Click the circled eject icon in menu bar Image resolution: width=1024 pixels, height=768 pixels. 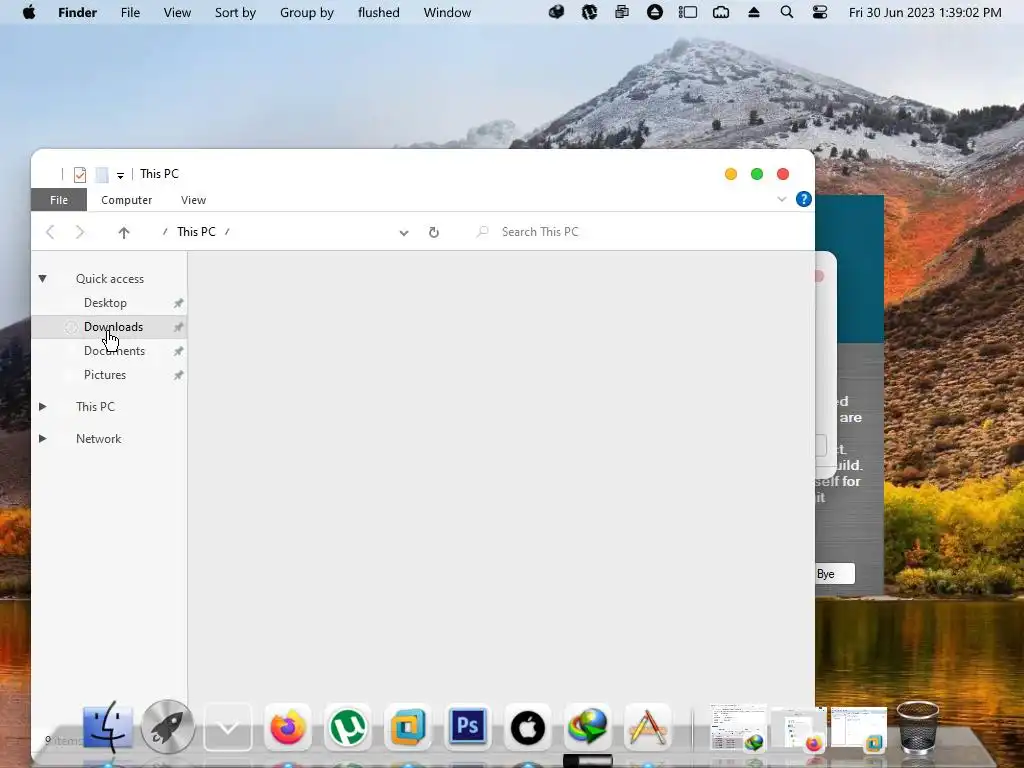tap(654, 12)
